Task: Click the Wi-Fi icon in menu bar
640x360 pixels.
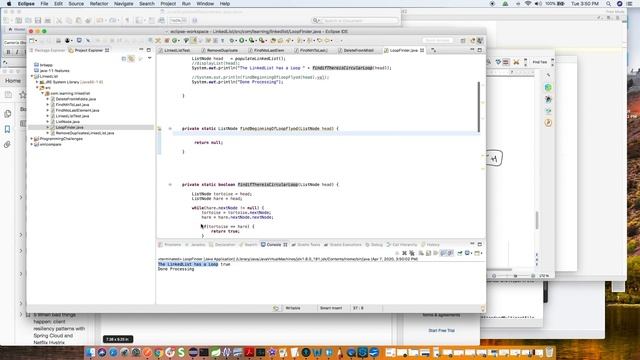Action: pos(528,4)
